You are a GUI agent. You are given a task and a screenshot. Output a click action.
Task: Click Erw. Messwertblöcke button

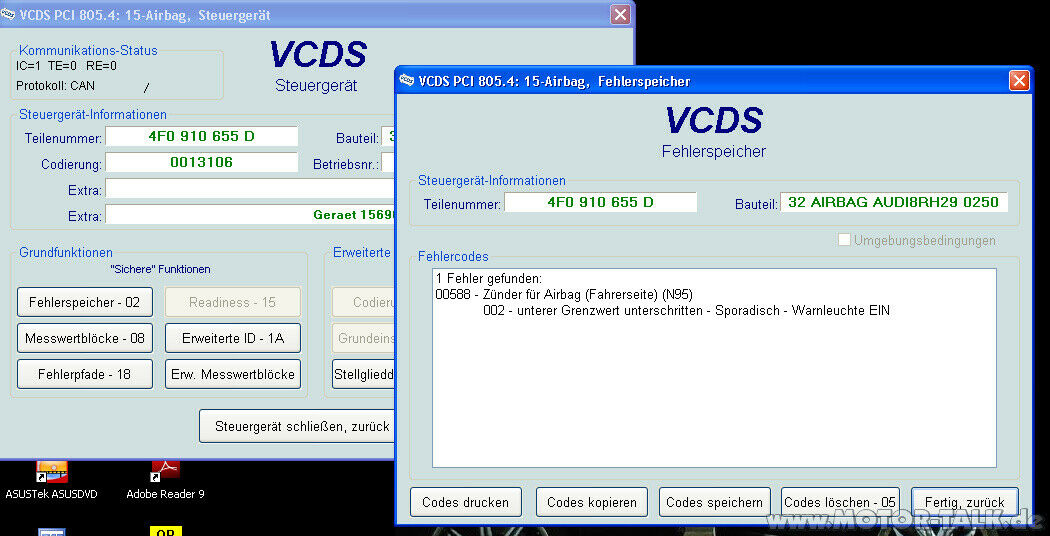(233, 374)
